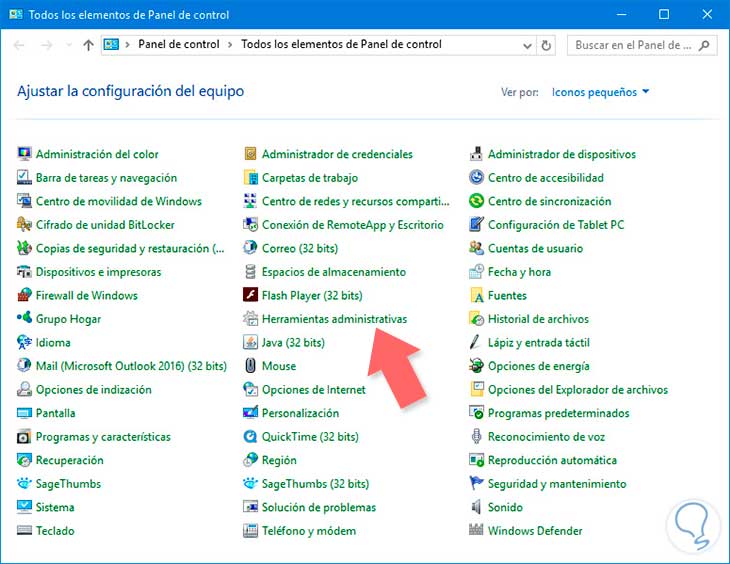Open Lápiz y entrada táctil link
730x564 pixels.
pos(539,343)
